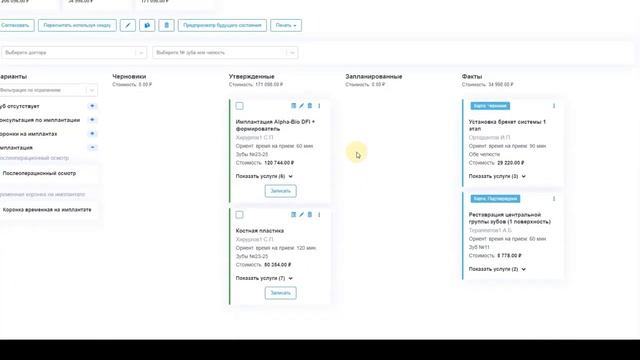Expand 'Показать услуги (7)' on Костная пластика card
The width and height of the screenshot is (640, 360).
click(x=264, y=278)
